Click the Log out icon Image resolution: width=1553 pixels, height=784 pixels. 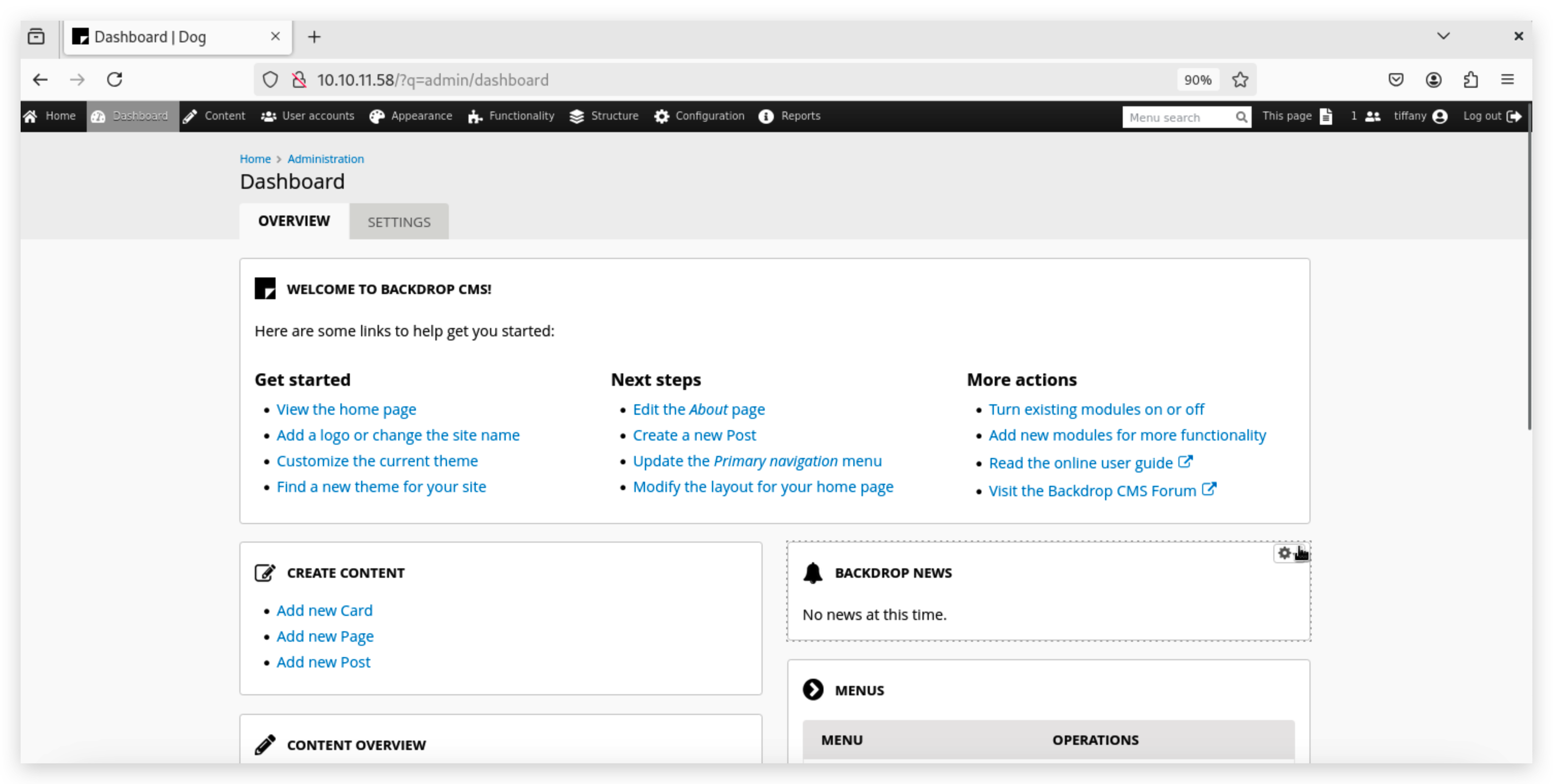coord(1513,116)
